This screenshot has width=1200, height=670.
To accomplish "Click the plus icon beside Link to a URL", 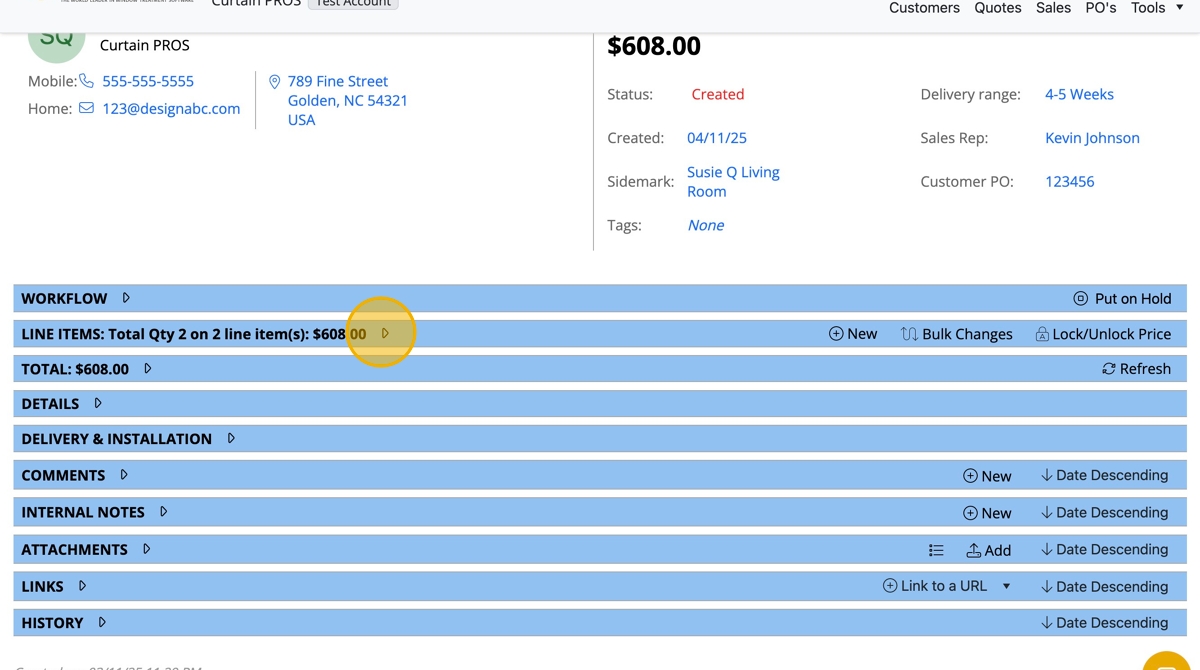I will 890,586.
